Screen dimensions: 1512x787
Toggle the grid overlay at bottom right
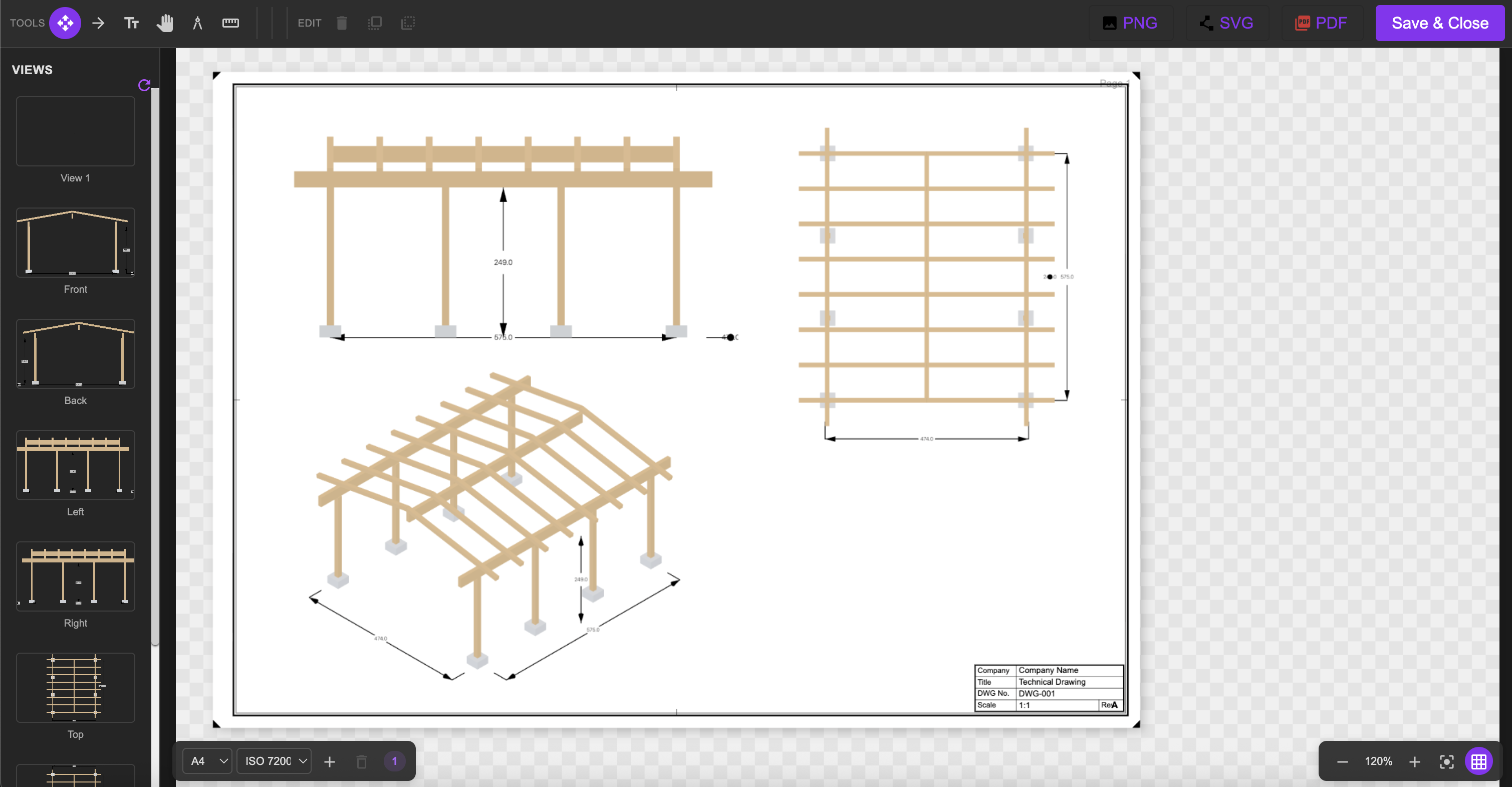[x=1478, y=761]
